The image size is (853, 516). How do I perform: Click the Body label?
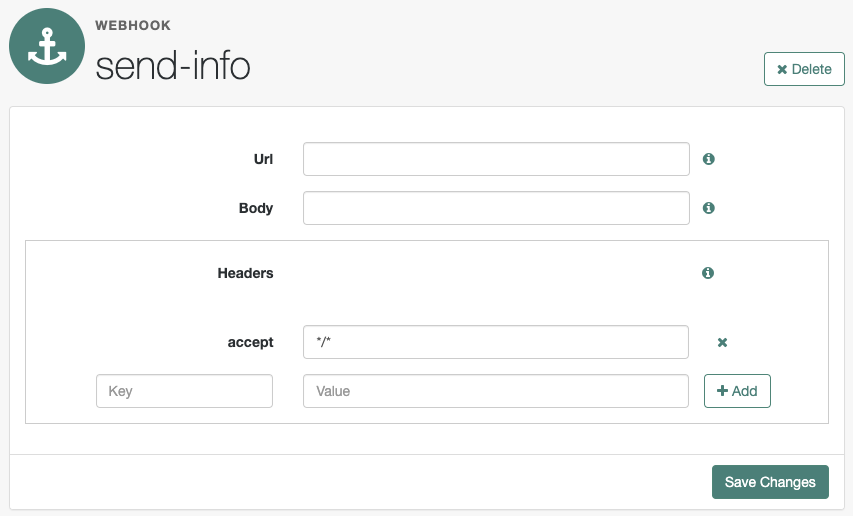point(256,208)
